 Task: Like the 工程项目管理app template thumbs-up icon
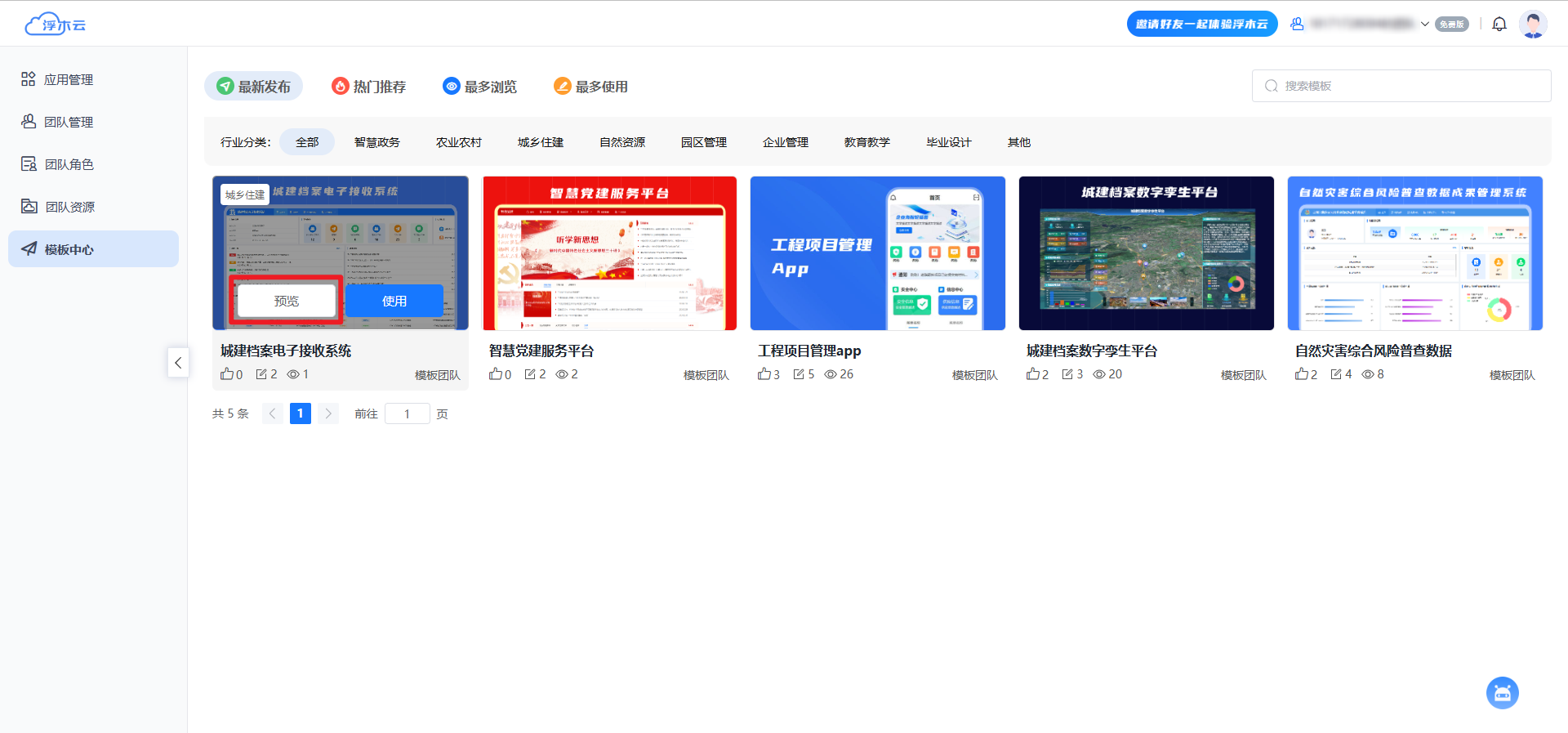coord(764,374)
